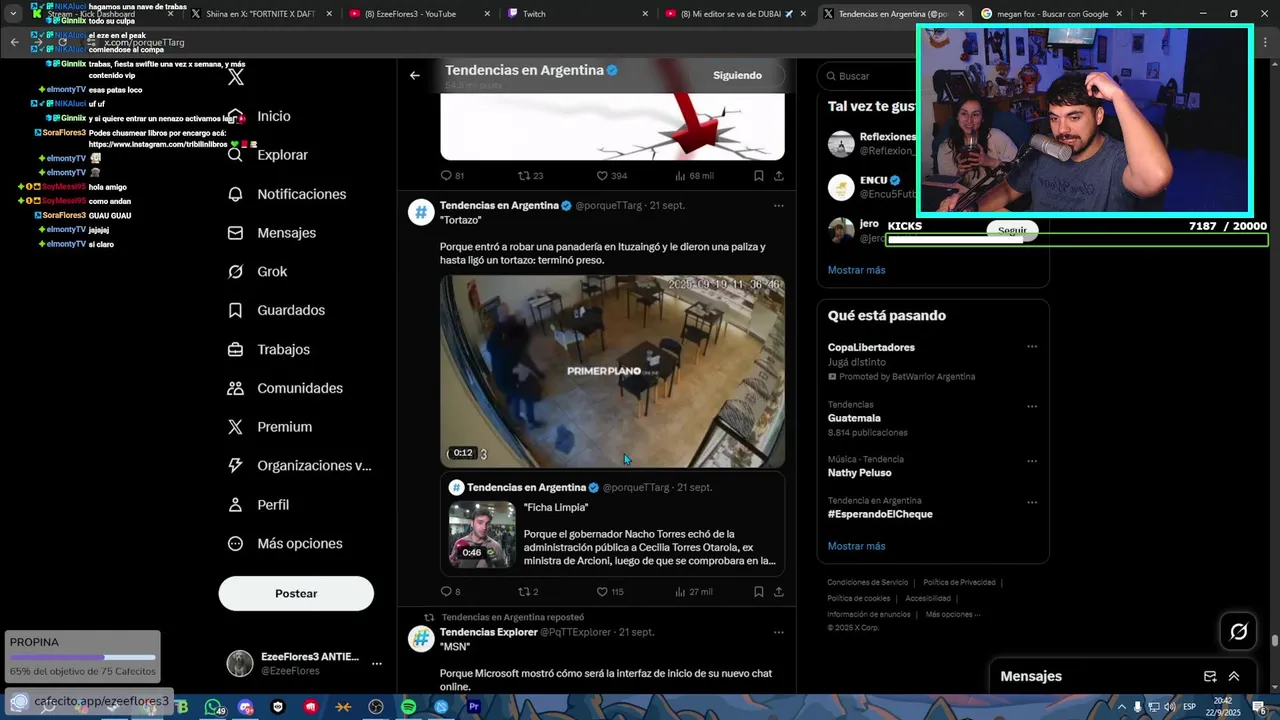Open options for Nathy Peluso trend
The height and width of the screenshot is (720, 1280).
coord(1032,461)
